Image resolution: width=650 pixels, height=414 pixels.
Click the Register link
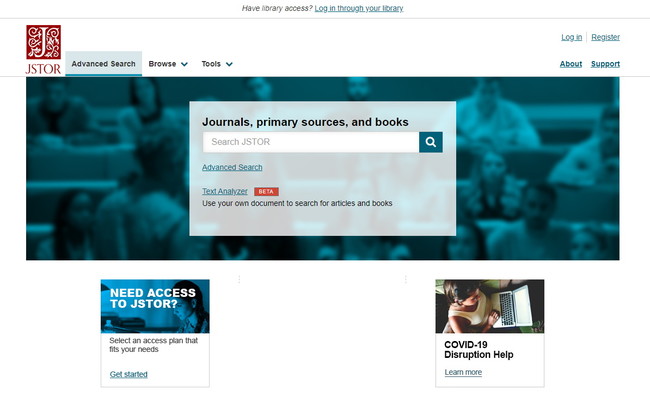pos(605,37)
